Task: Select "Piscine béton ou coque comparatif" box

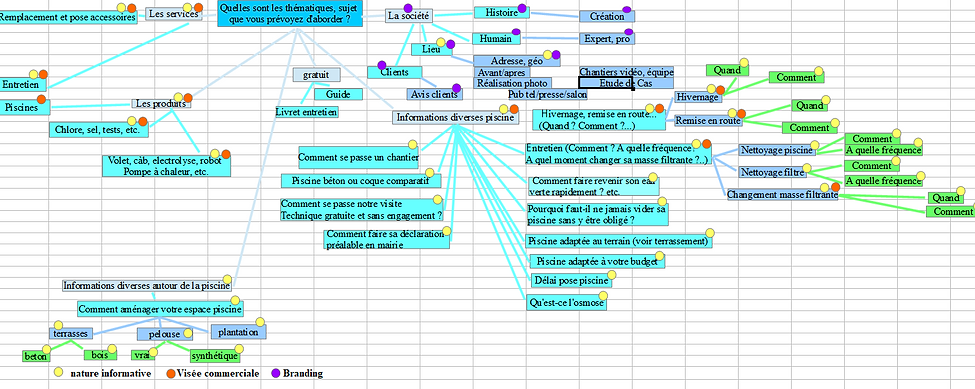Action: click(x=361, y=181)
